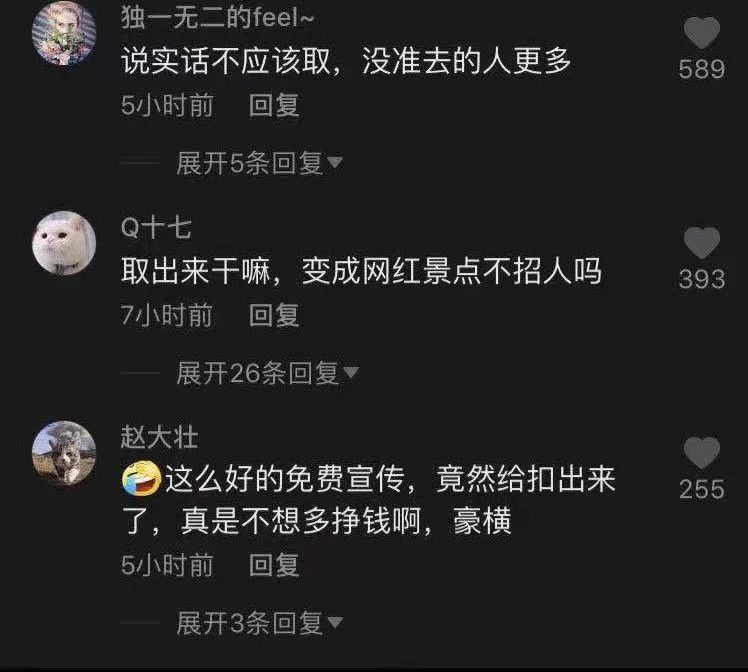Reply to the comment by 赵大壮

[274, 565]
